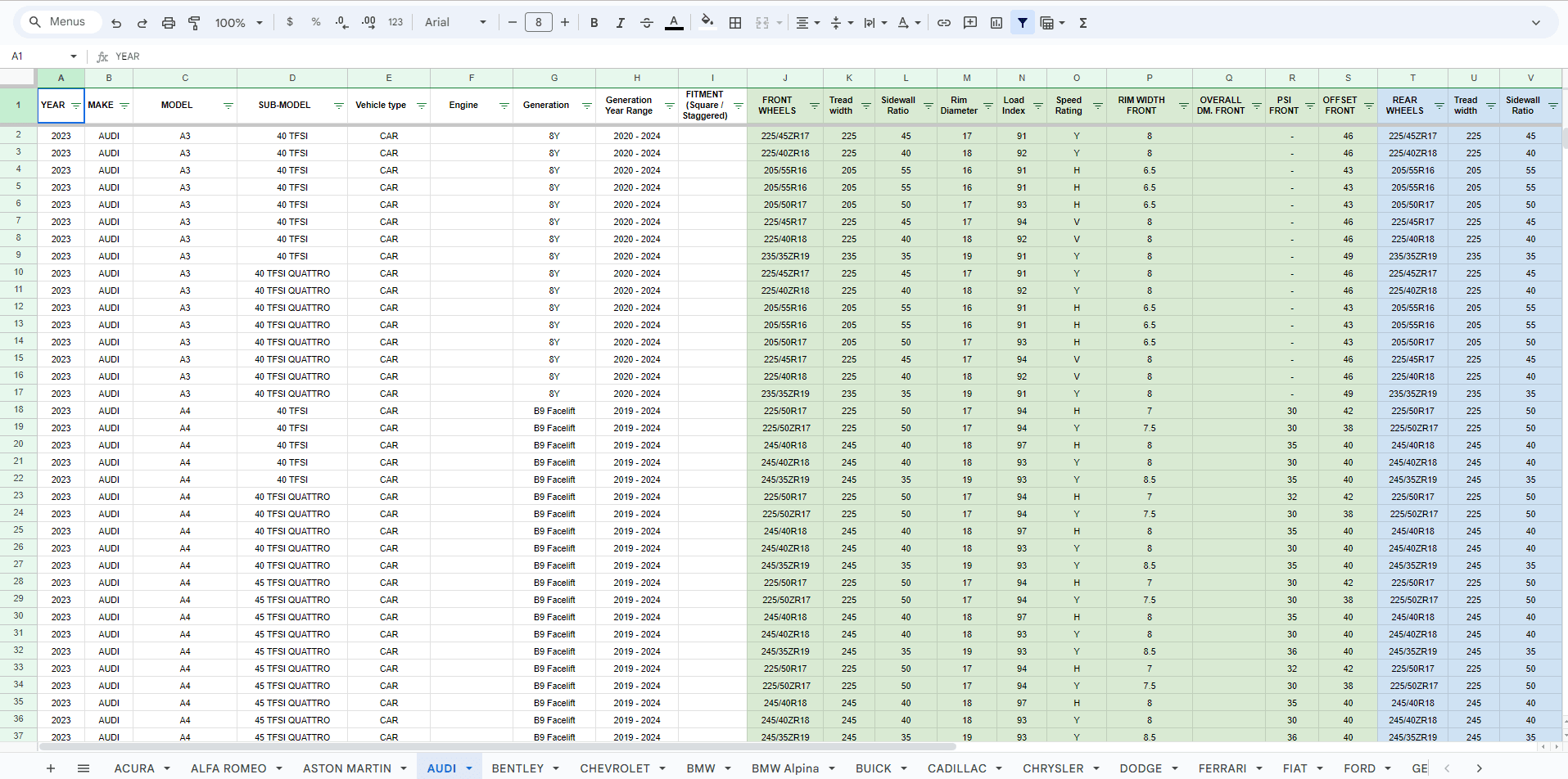Open vertical align options
The width and height of the screenshot is (1568, 779).
coord(841,23)
